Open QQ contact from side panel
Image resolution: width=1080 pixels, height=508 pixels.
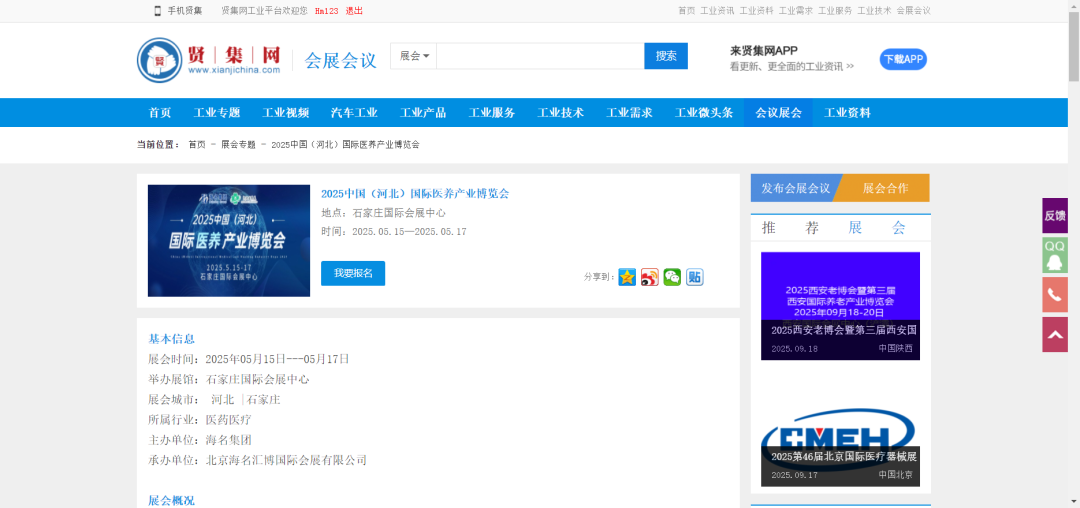(x=1055, y=255)
